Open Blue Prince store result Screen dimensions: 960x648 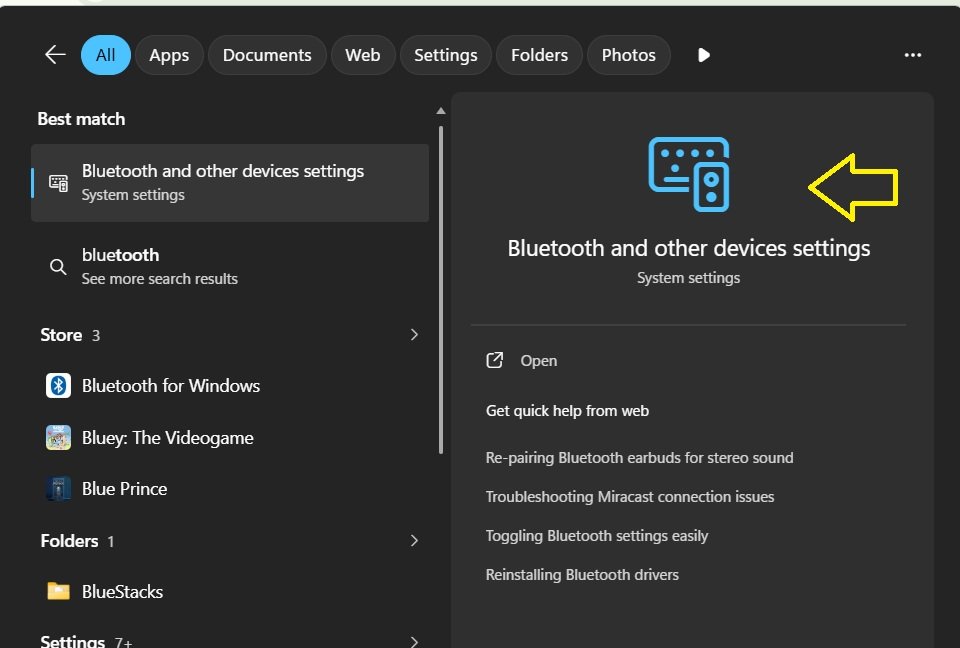tap(230, 489)
